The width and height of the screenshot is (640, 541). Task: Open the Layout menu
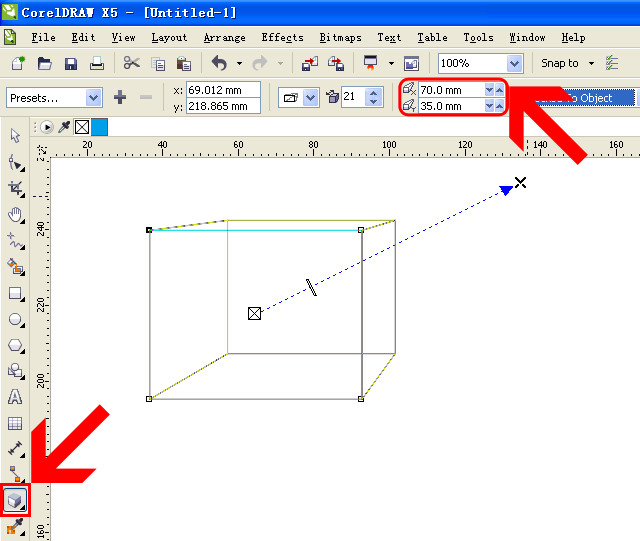(169, 38)
